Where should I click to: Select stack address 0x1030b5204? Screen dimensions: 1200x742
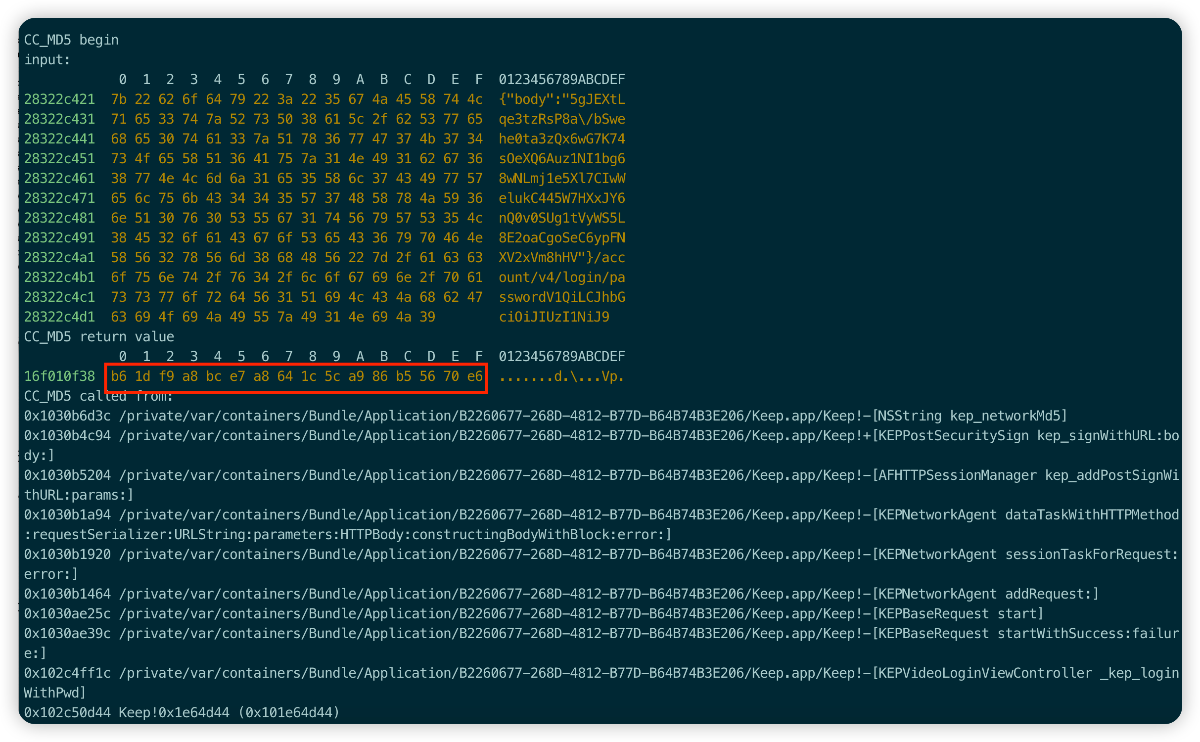pyautogui.click(x=67, y=476)
